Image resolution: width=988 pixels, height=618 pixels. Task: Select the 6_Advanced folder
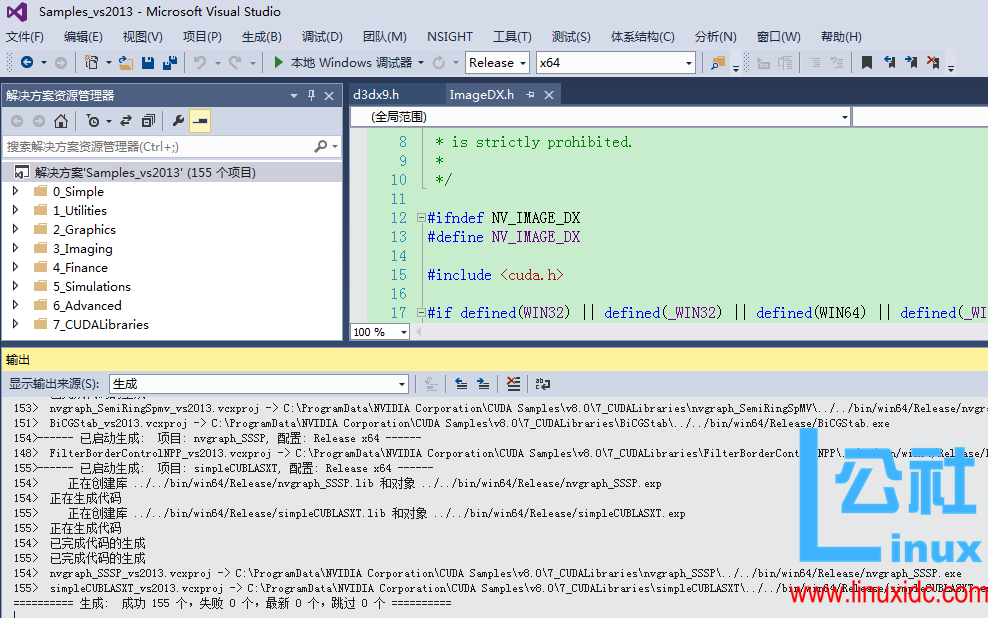pyautogui.click(x=87, y=305)
